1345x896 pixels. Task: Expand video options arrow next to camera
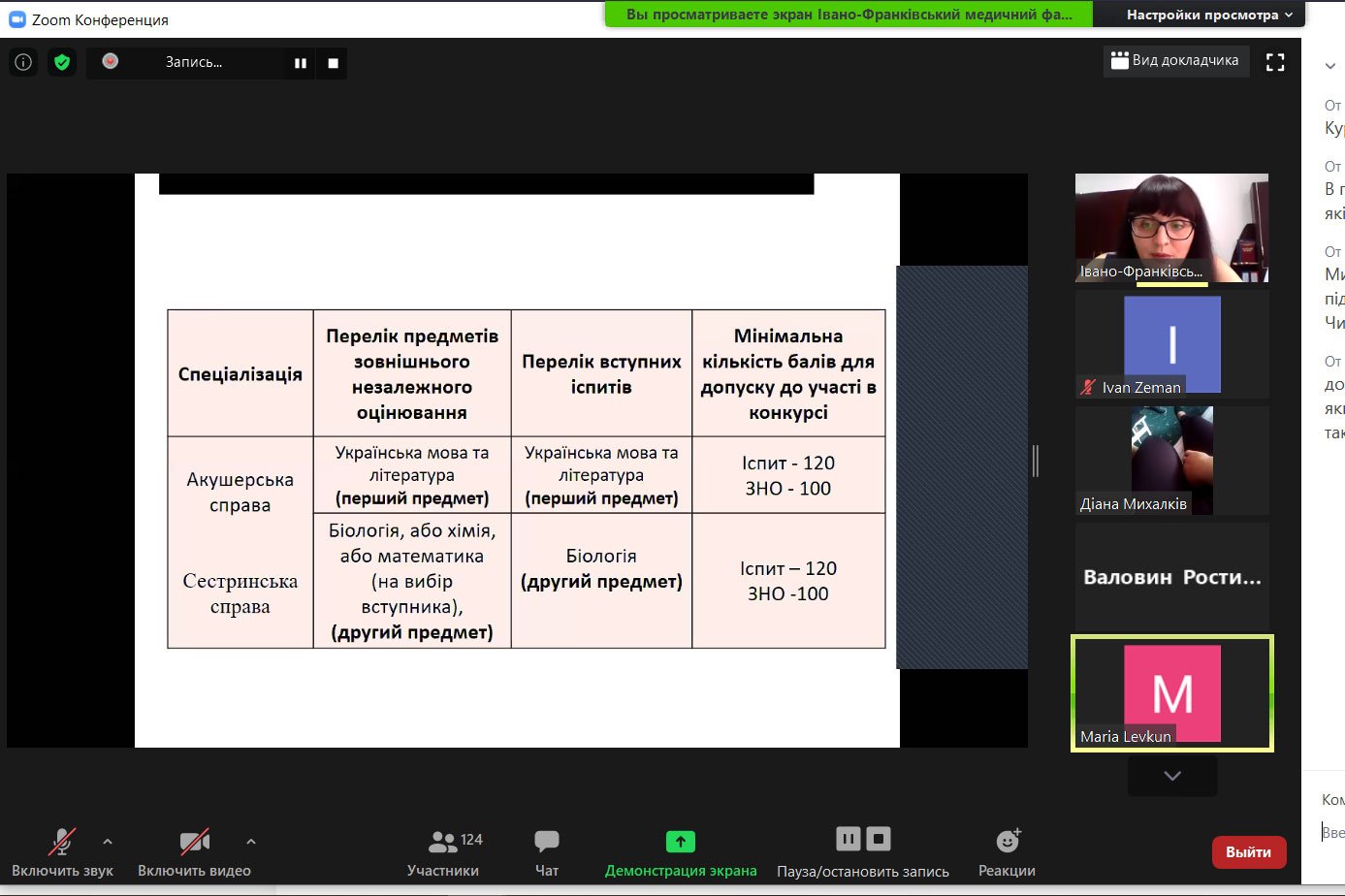click(x=251, y=842)
